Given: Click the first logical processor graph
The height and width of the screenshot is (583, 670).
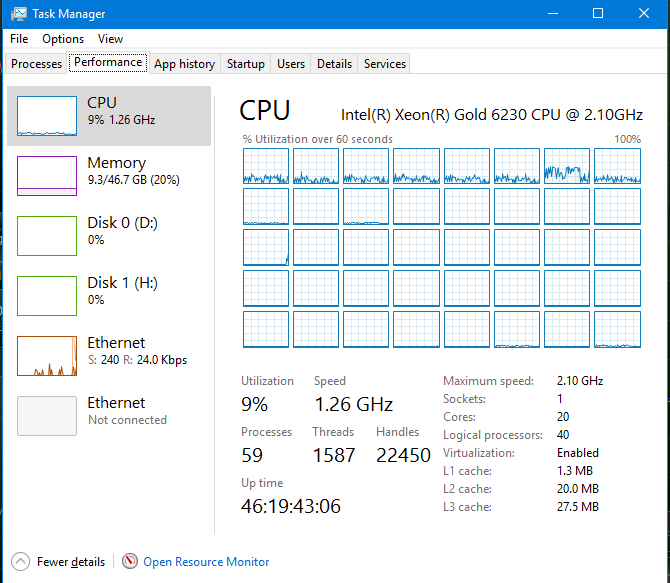Looking at the screenshot, I should [265, 166].
